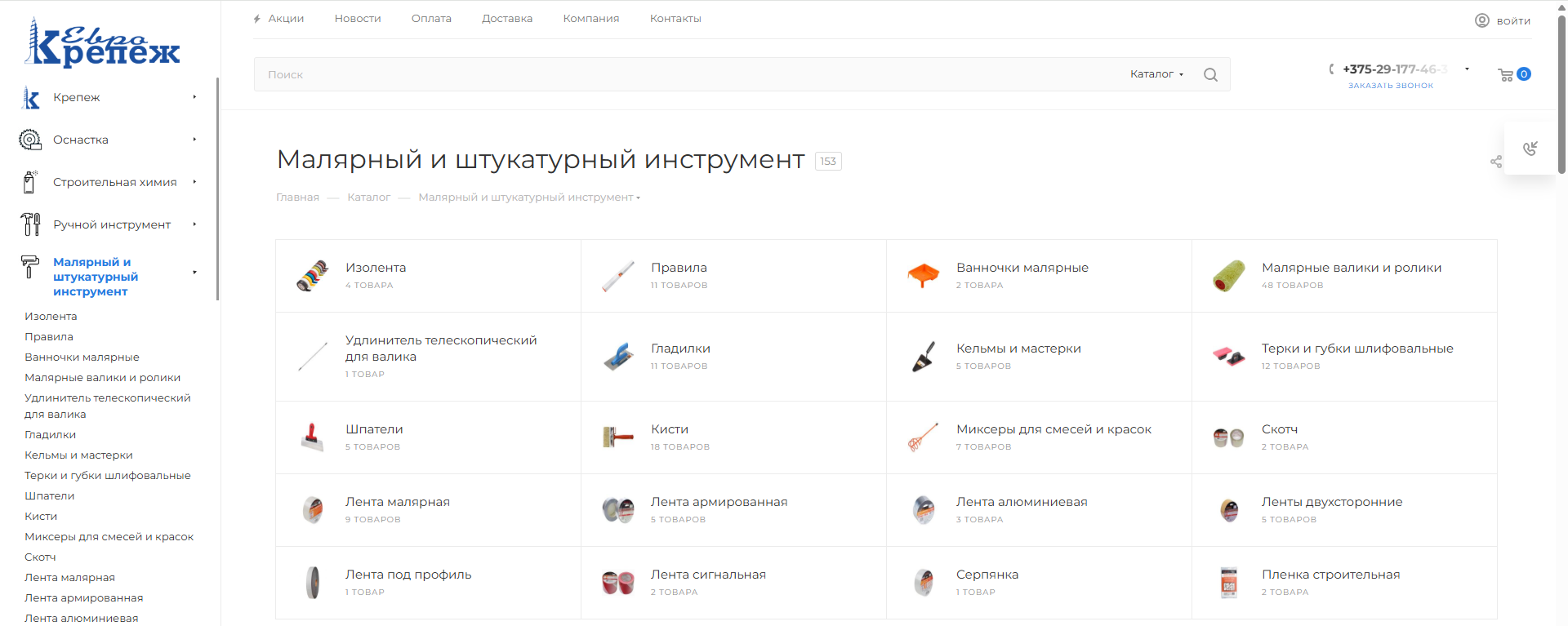Expand the Крепеж submenu arrow
Screen dimensions: 1568x626
point(194,97)
